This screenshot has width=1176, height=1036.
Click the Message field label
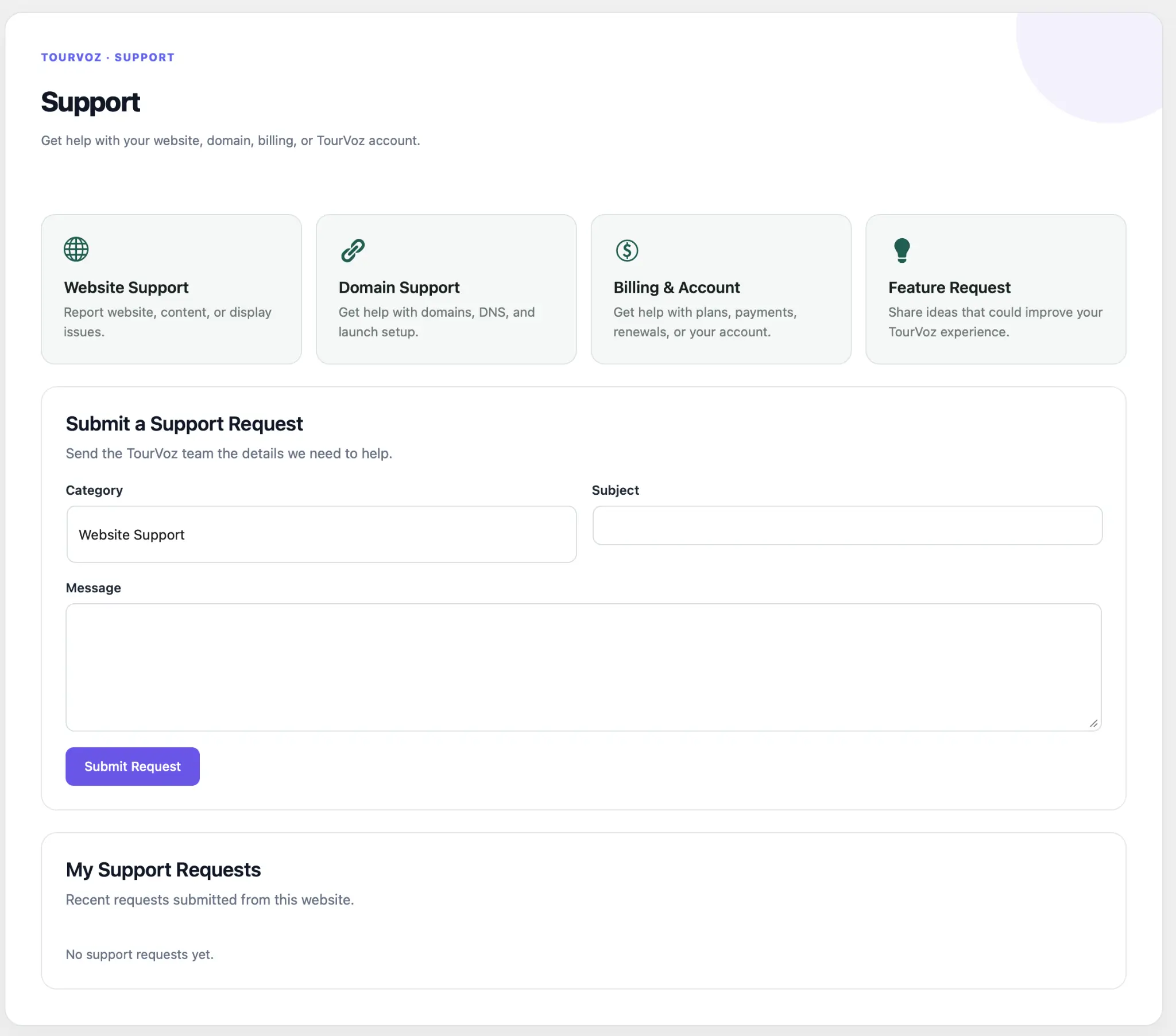[x=93, y=588]
